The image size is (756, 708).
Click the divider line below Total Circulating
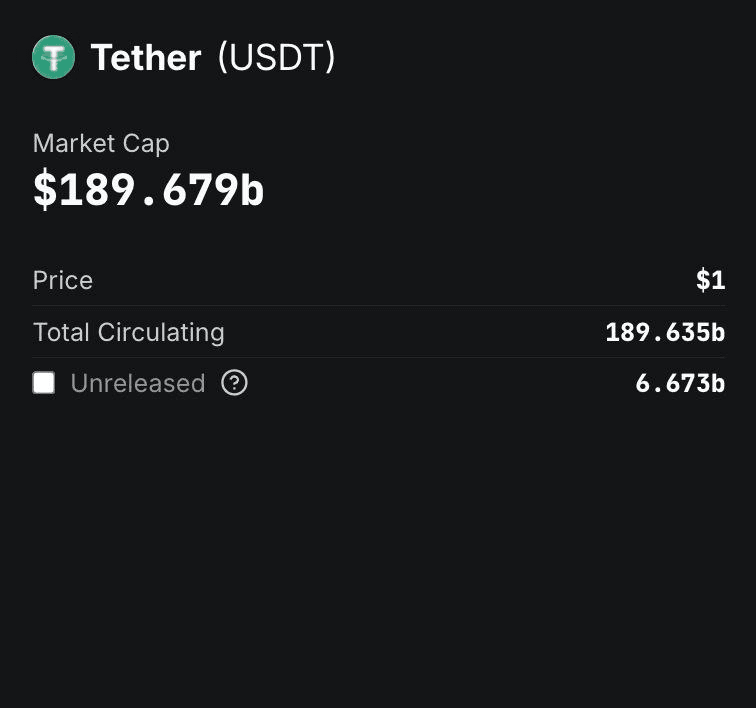tap(379, 357)
